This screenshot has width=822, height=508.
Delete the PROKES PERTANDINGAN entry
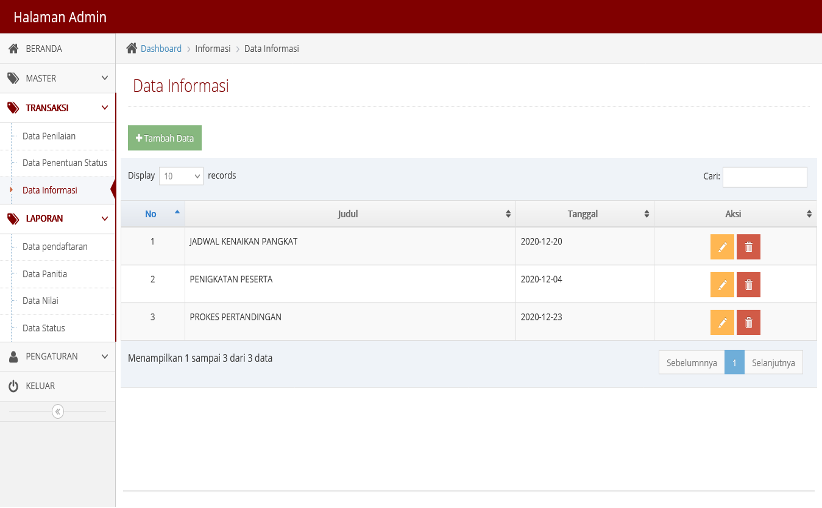[748, 322]
